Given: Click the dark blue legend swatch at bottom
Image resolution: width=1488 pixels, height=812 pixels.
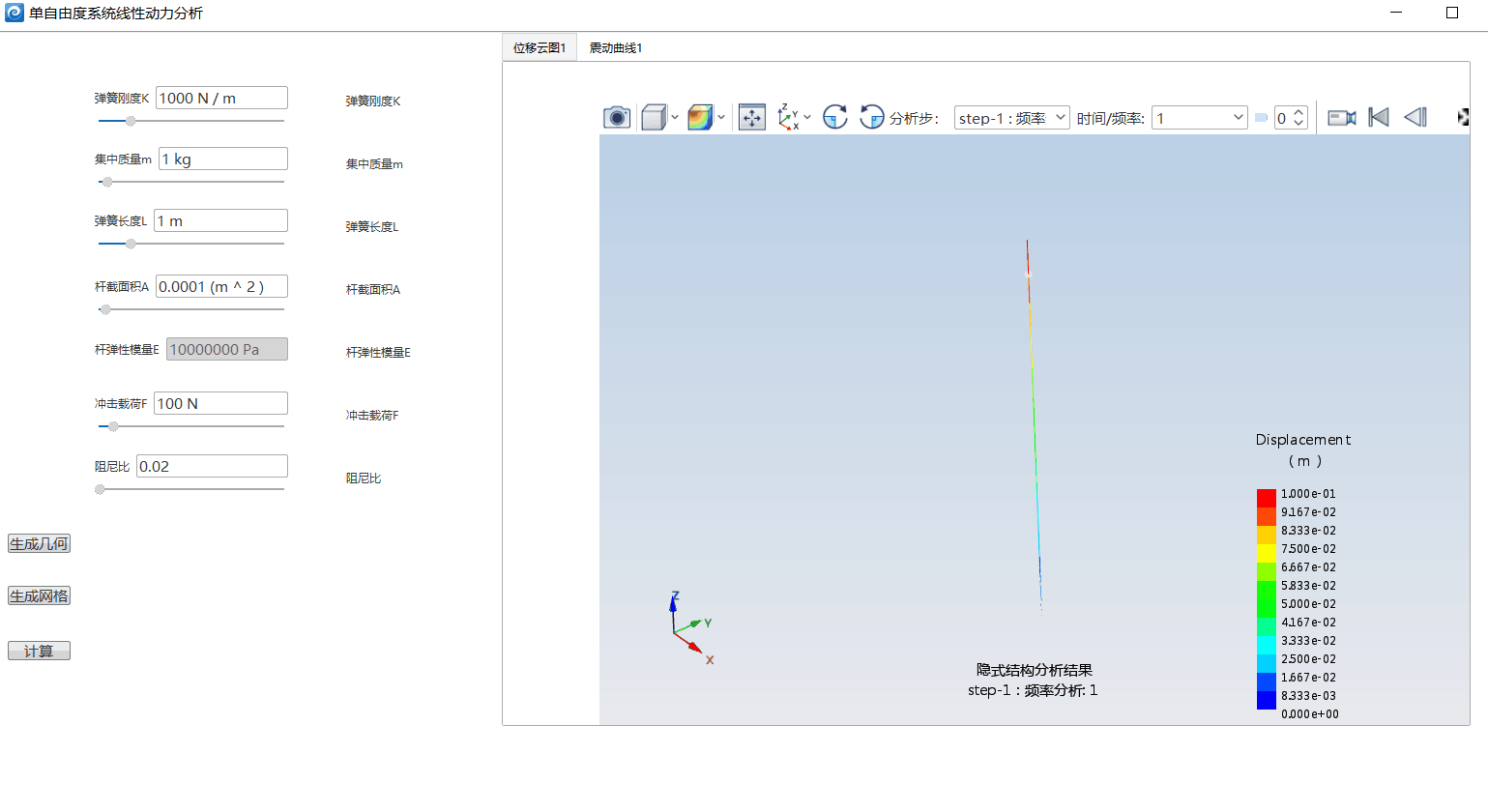Looking at the screenshot, I should [x=1267, y=701].
